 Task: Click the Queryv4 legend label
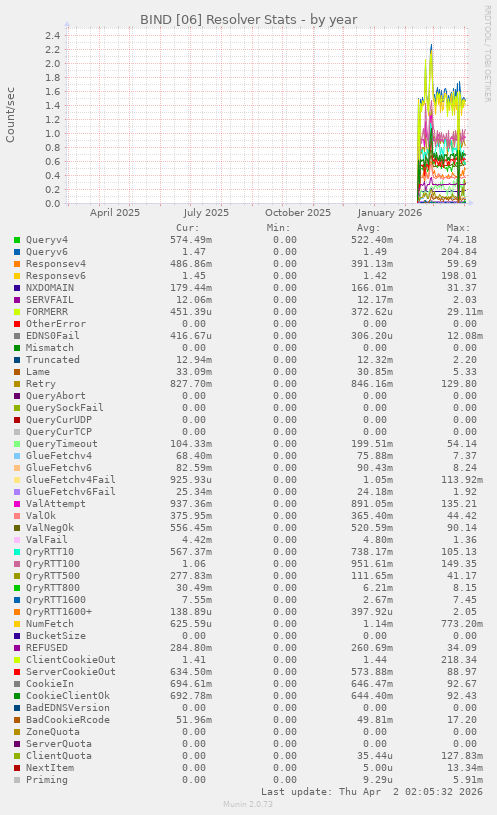47,240
